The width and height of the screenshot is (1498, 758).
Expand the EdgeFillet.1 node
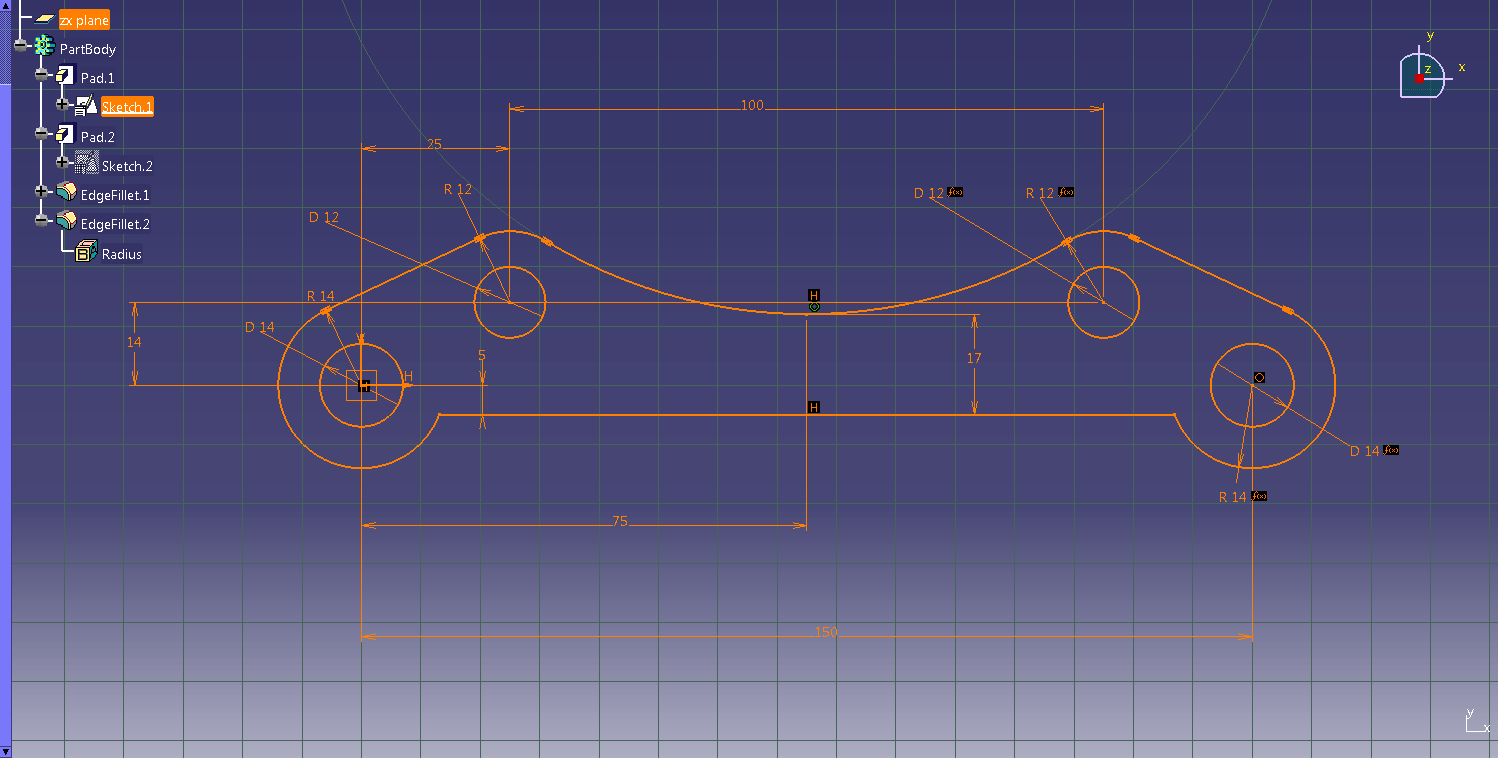42,194
